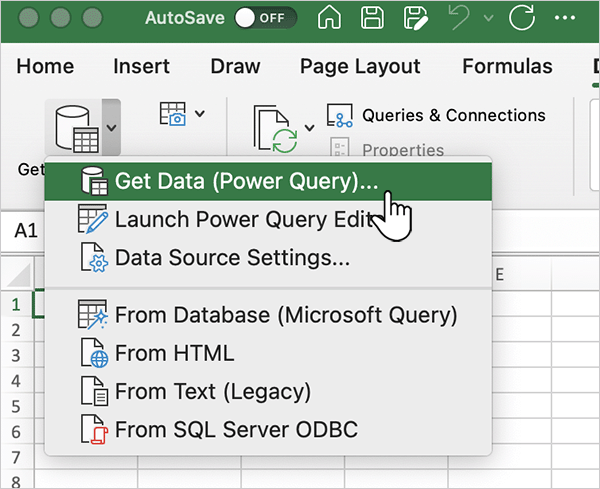This screenshot has width=600, height=489.
Task: Click the Home icon in title bar
Action: pos(331,18)
